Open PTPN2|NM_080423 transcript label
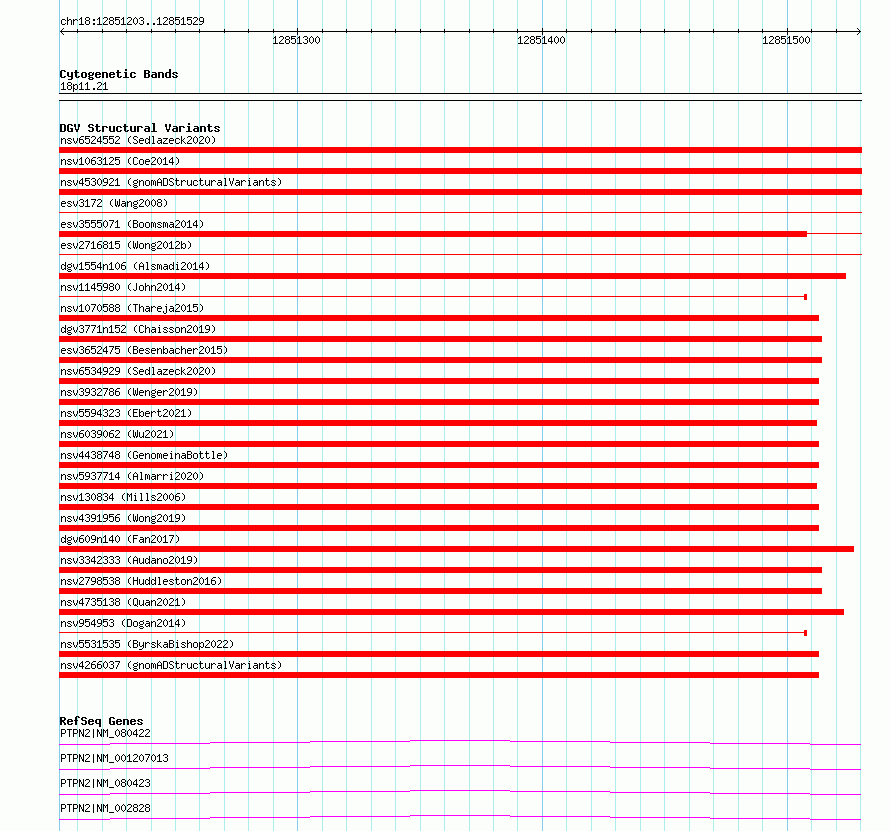 (105, 783)
